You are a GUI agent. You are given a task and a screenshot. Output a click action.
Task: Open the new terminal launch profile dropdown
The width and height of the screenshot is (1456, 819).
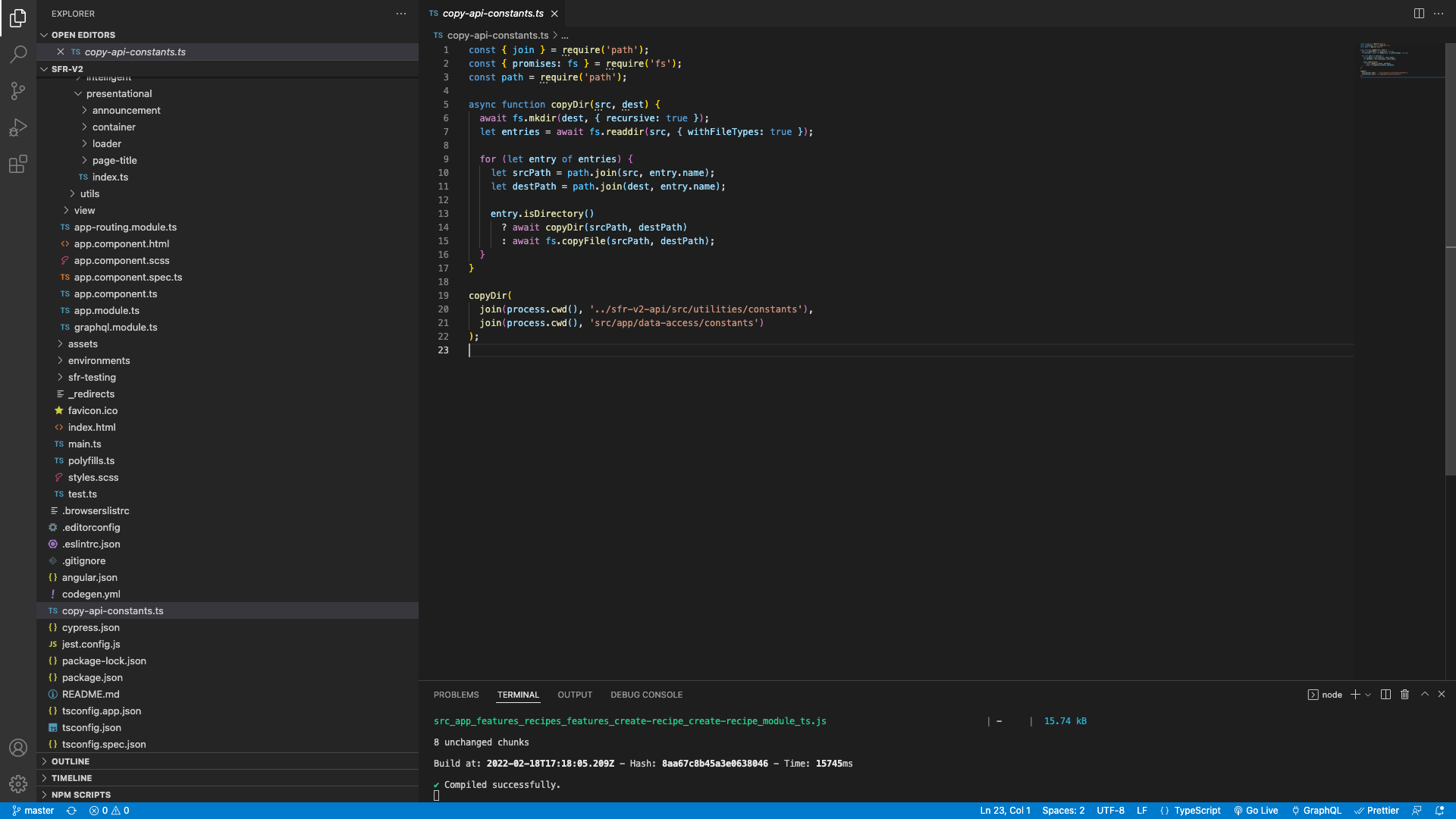pos(1368,695)
